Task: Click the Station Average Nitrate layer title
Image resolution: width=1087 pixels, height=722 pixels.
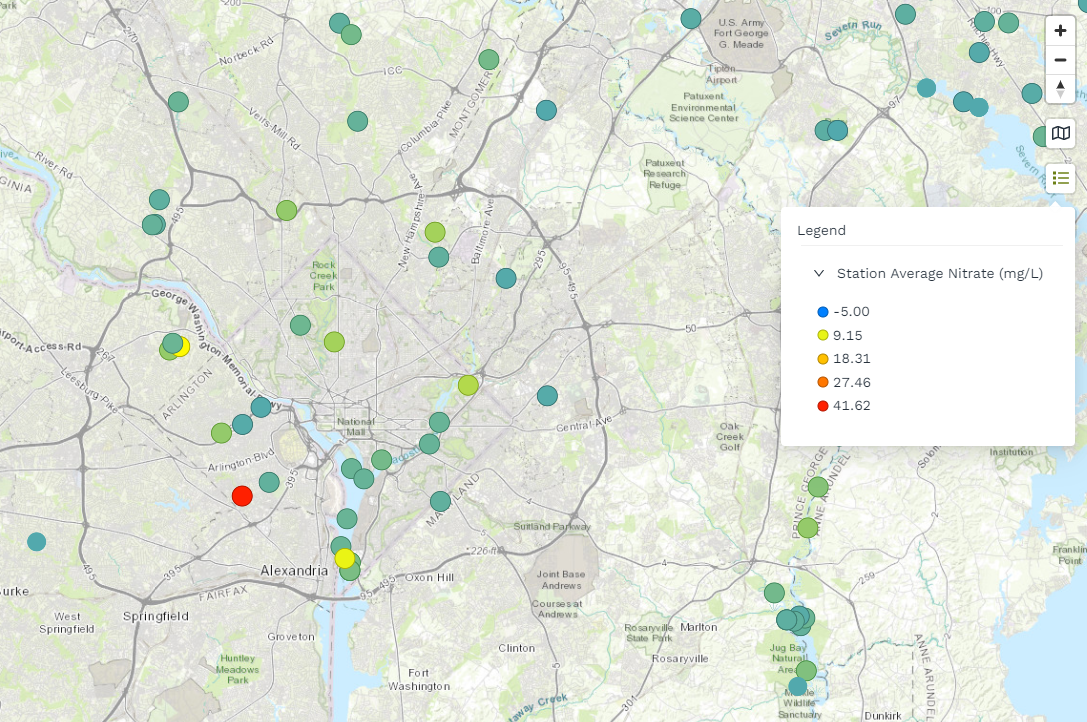Action: point(939,273)
